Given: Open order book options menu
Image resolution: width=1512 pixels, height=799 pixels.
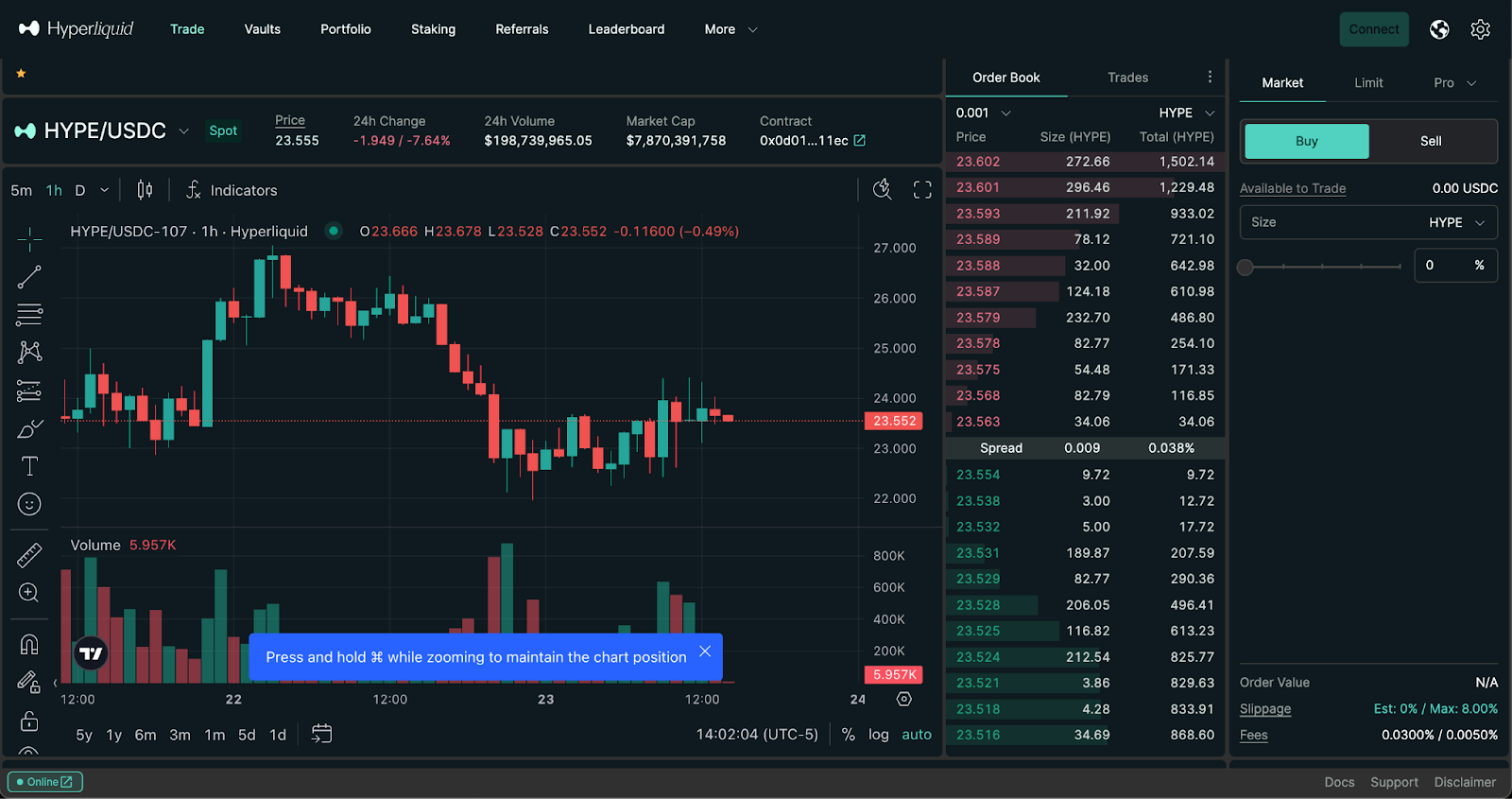Looking at the screenshot, I should [1210, 77].
